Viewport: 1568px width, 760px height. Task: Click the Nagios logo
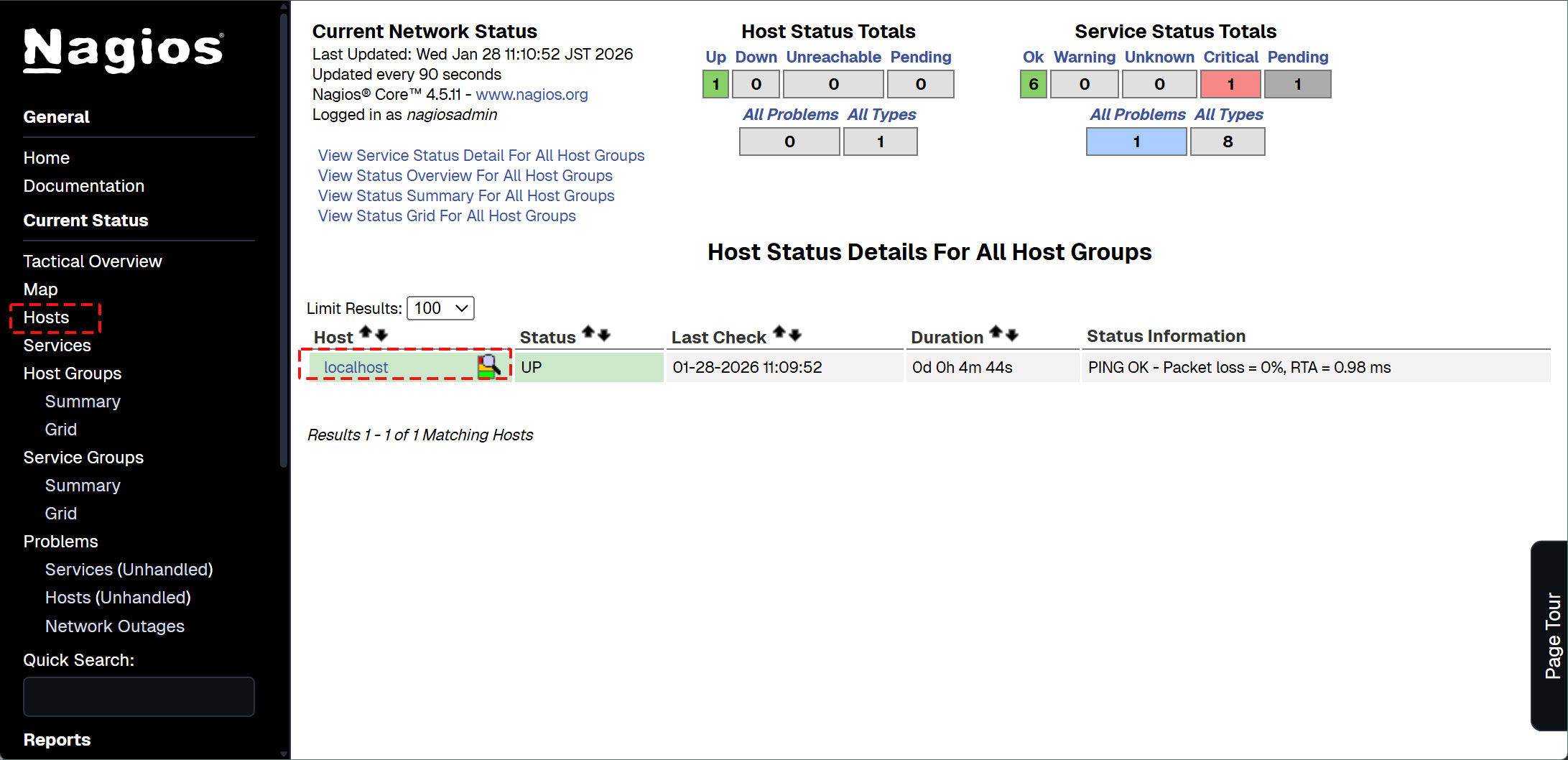point(124,50)
